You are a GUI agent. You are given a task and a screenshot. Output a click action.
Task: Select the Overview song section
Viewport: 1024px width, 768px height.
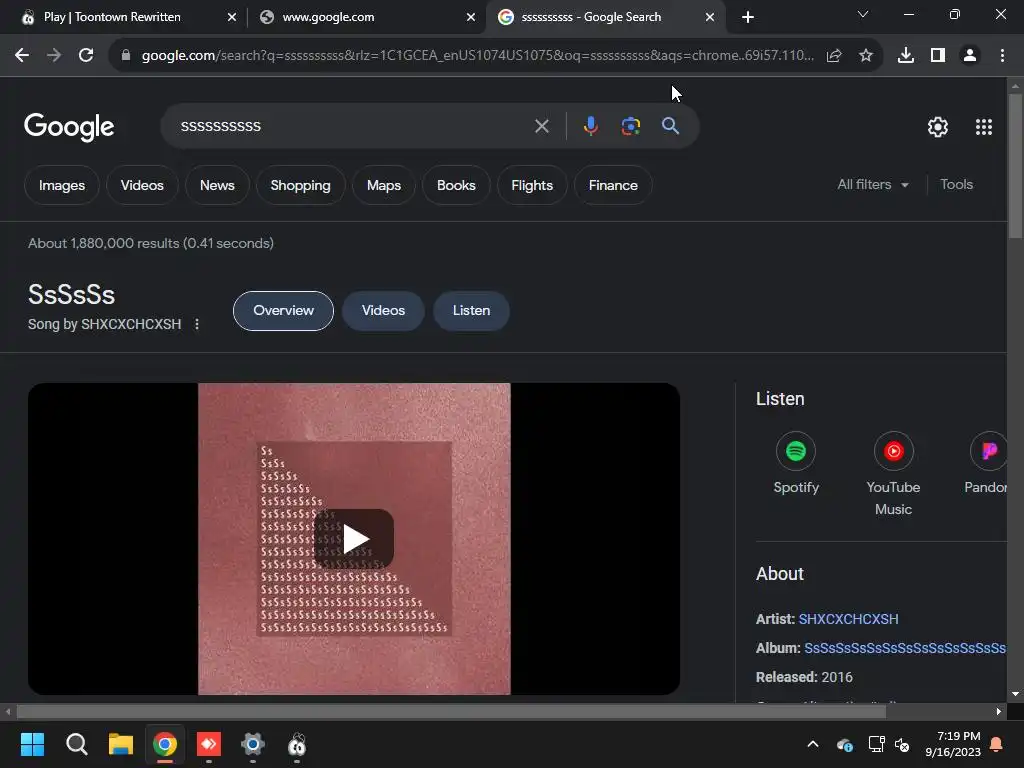point(283,311)
